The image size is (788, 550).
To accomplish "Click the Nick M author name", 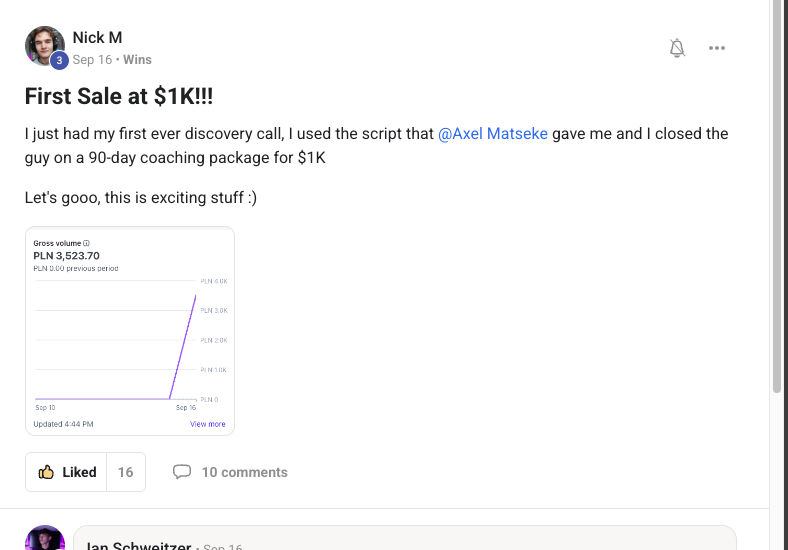I will [x=97, y=38].
